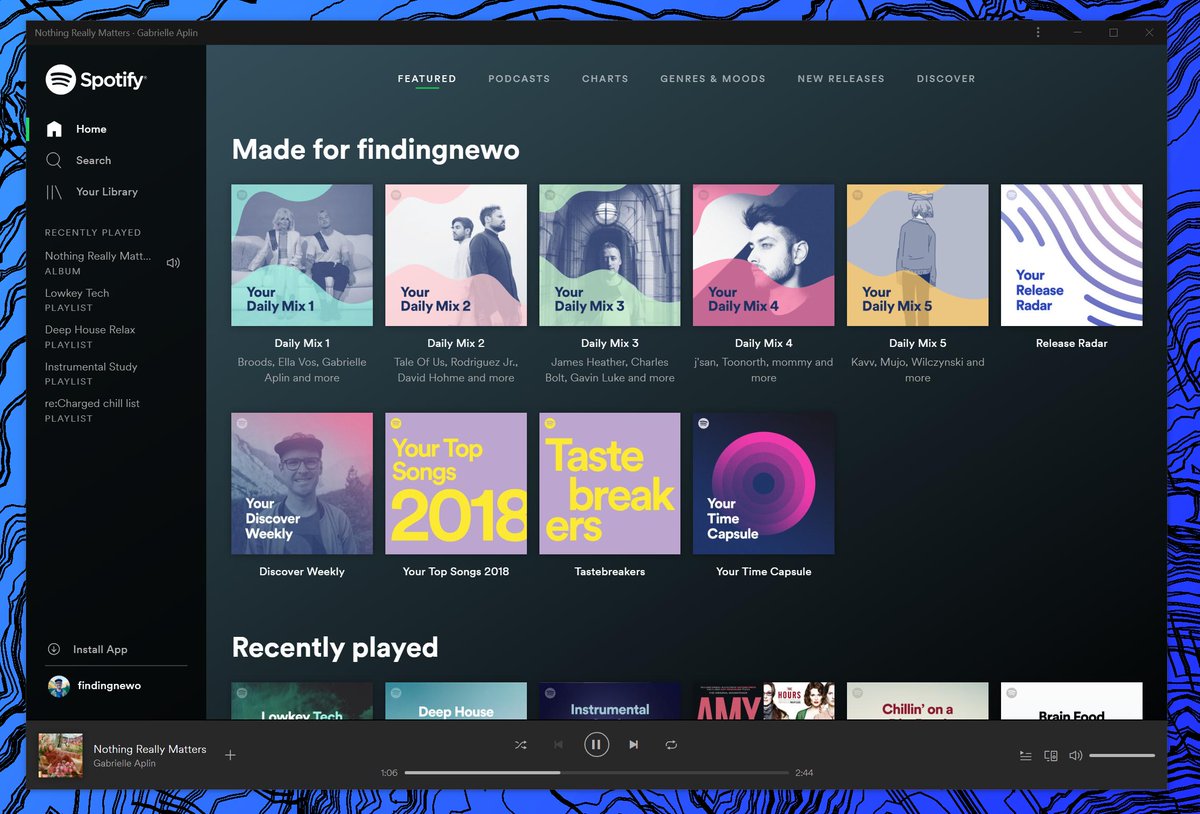1200x814 pixels.
Task: Skip to the next track
Action: [633, 745]
